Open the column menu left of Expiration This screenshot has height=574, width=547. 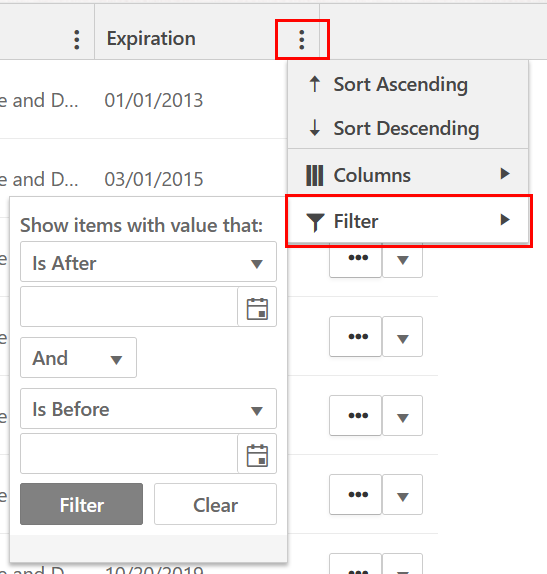tap(77, 40)
